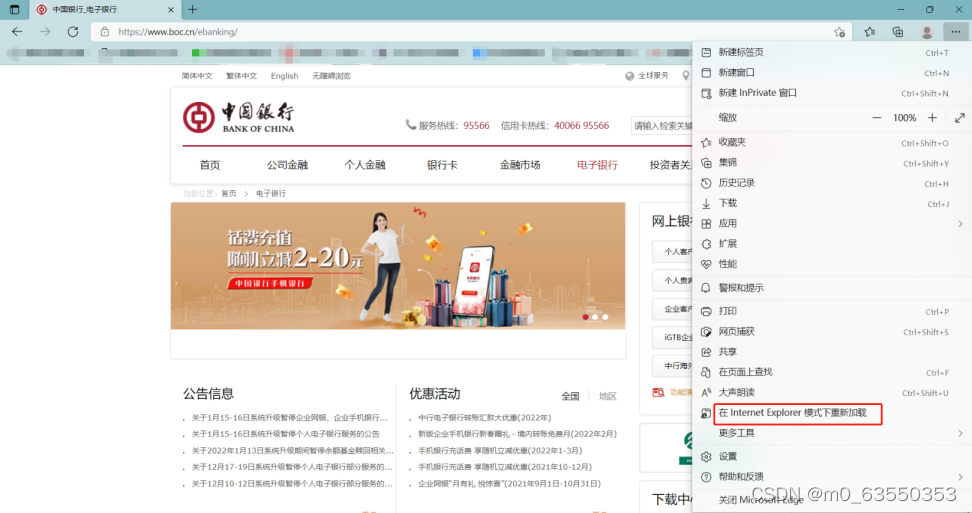Viewport: 972px width, 513px height.
Task: Close the 中国银行_电子银行 tab
Action: pyautogui.click(x=171, y=10)
